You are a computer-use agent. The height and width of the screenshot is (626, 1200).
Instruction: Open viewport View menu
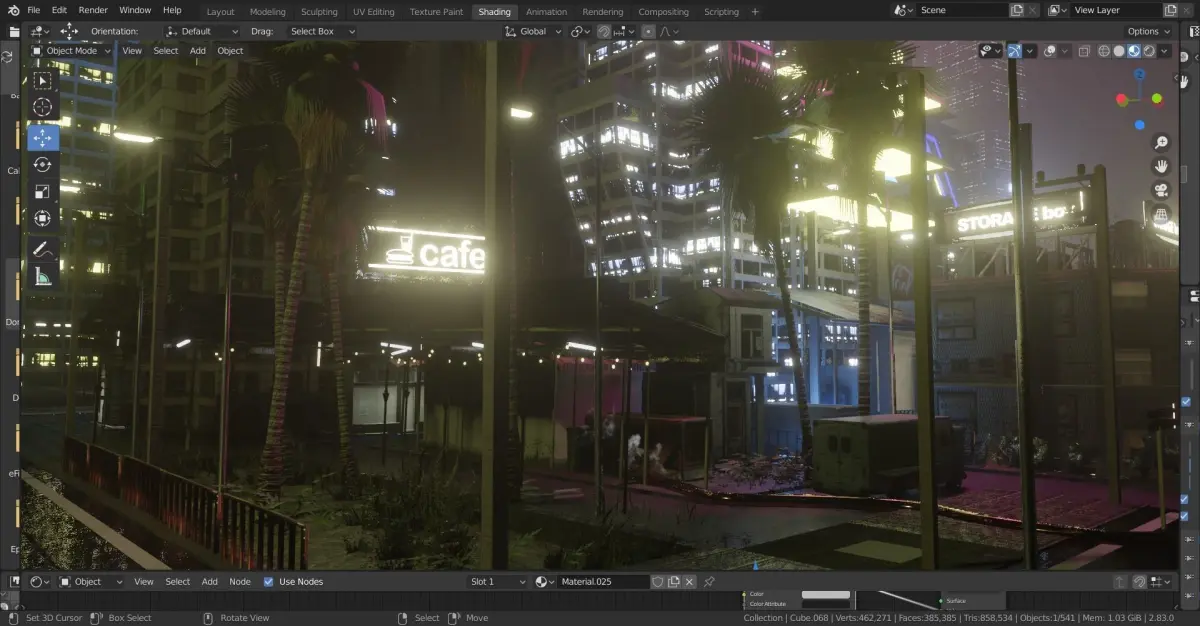pos(132,51)
